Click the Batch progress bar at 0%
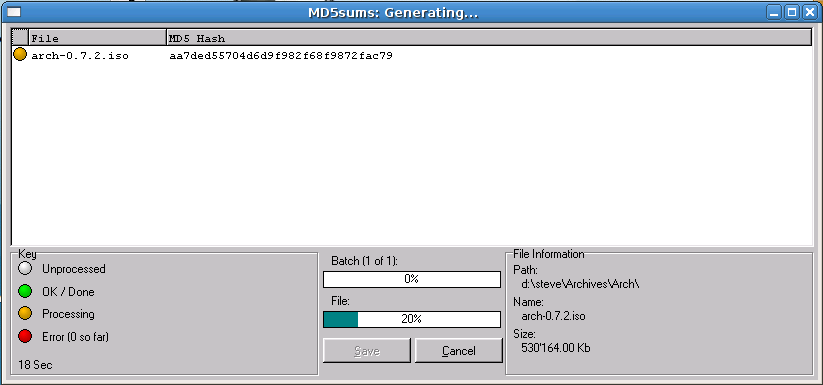 [412, 279]
